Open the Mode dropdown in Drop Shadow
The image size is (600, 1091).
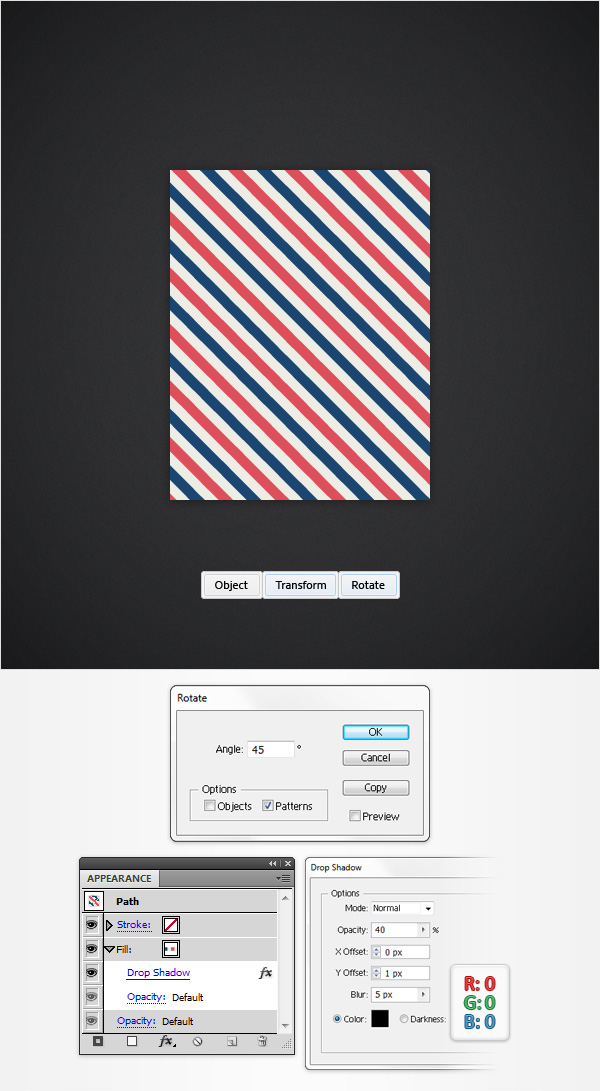402,908
